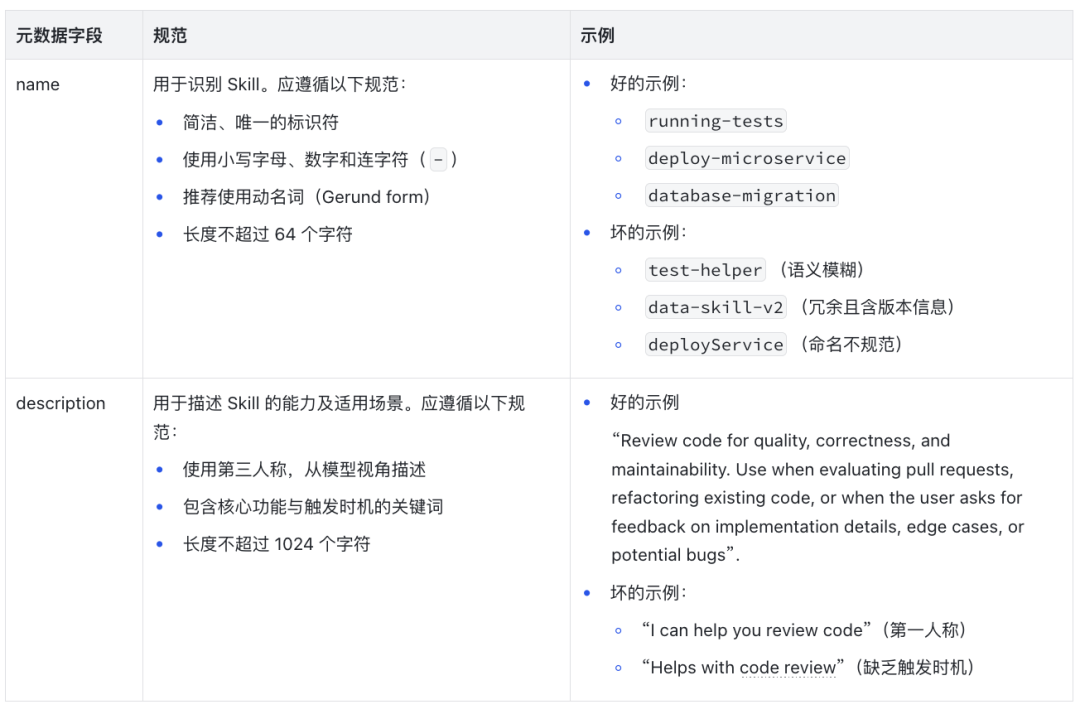Click the 示例 column header

598,36
